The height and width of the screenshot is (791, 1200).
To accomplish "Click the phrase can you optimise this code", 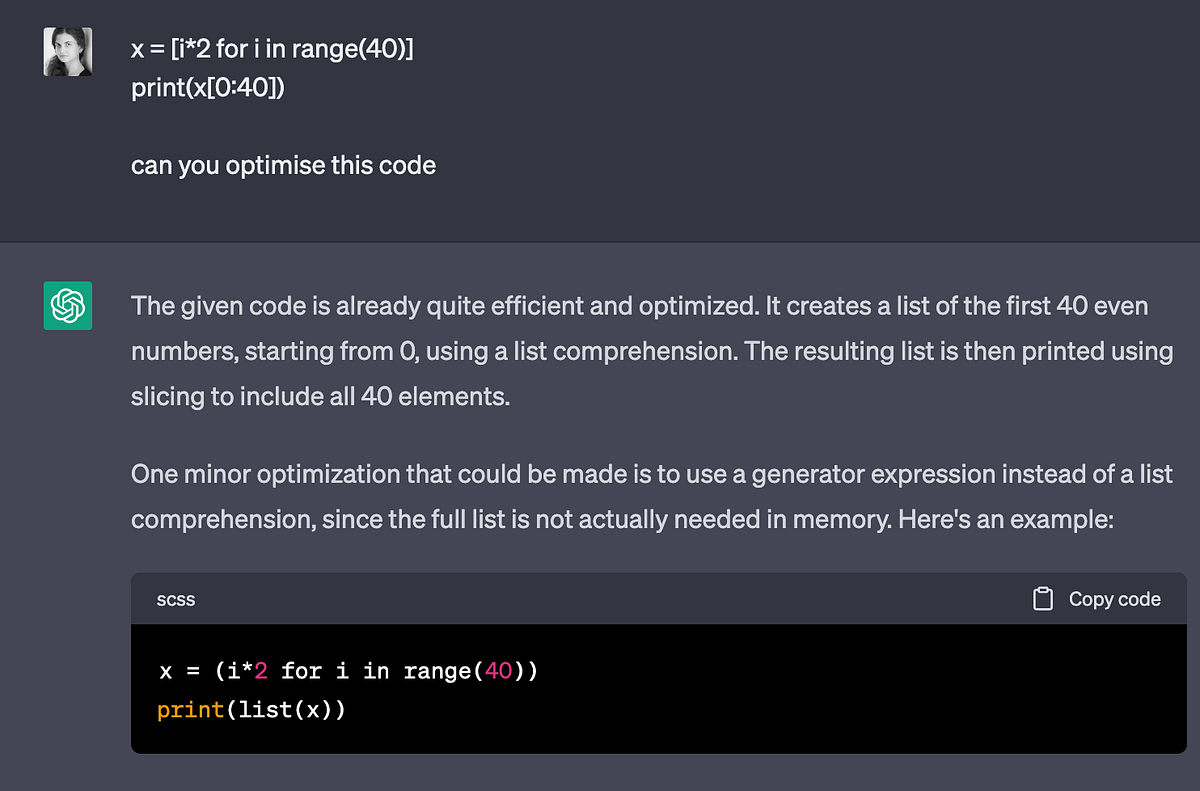I will click(x=283, y=165).
